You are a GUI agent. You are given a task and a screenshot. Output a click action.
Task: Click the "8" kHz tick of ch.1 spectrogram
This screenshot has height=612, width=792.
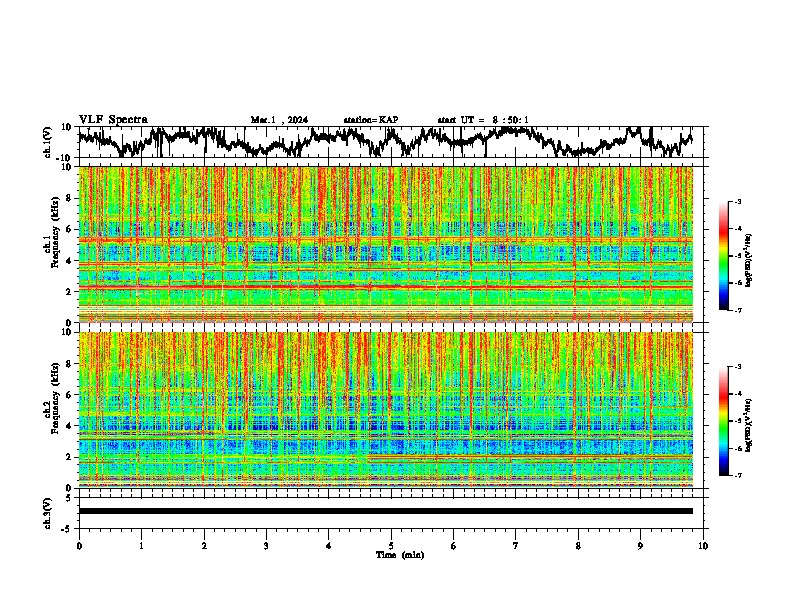pyautogui.click(x=70, y=198)
